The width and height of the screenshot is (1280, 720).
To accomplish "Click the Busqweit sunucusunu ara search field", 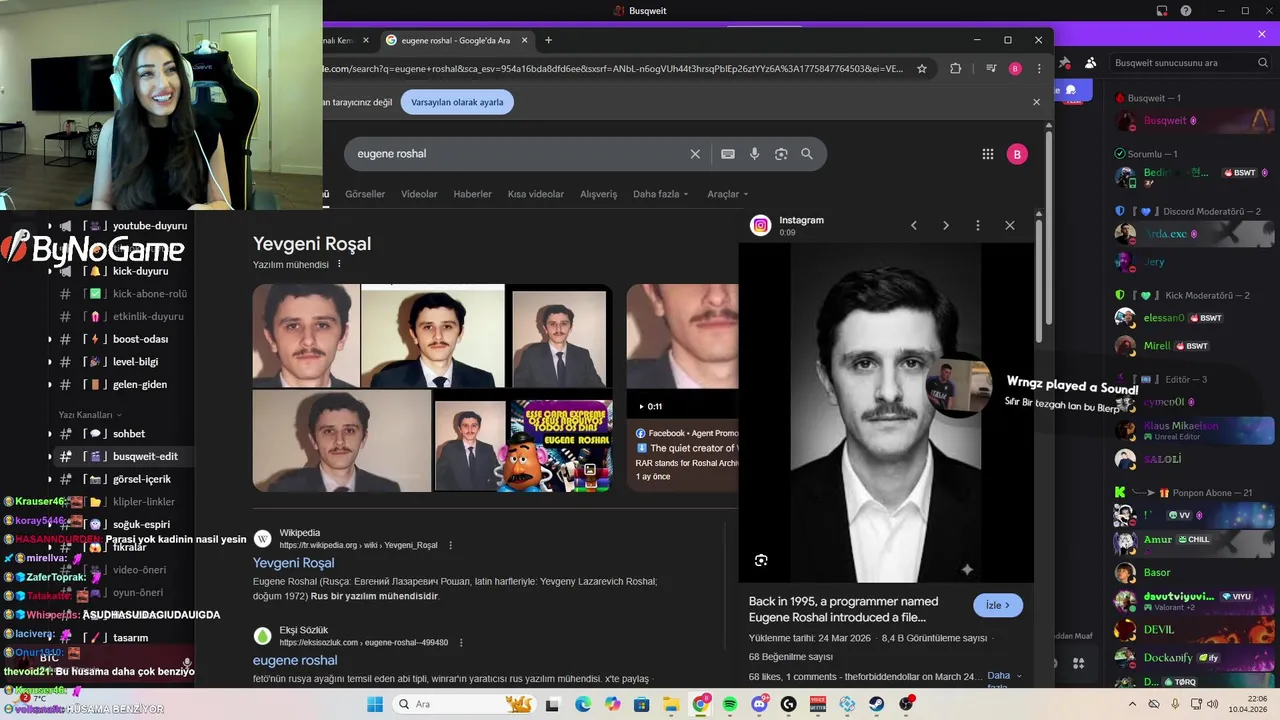I will (1190, 63).
